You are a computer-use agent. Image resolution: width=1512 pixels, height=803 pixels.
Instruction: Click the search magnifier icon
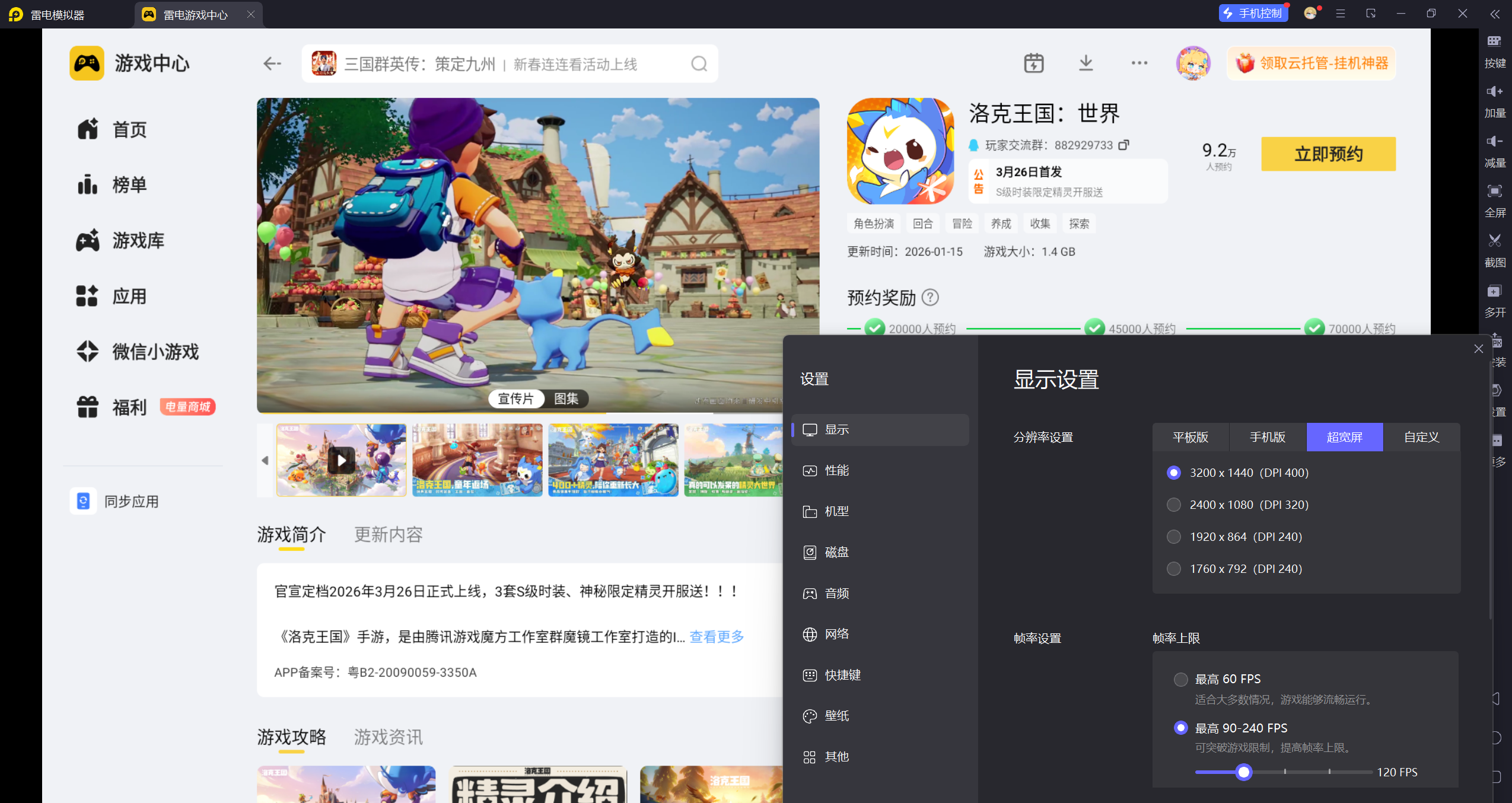699,63
